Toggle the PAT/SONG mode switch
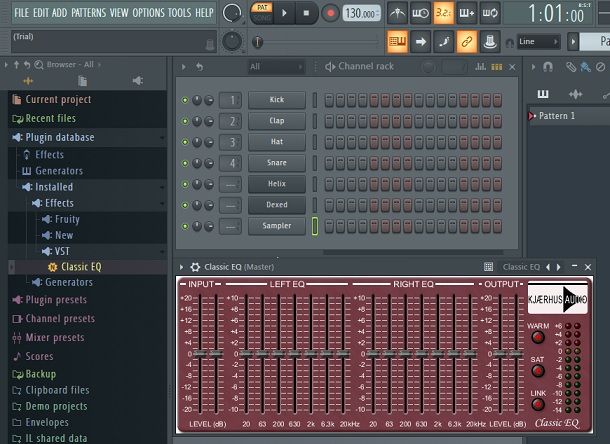610x444 pixels. 262,12
